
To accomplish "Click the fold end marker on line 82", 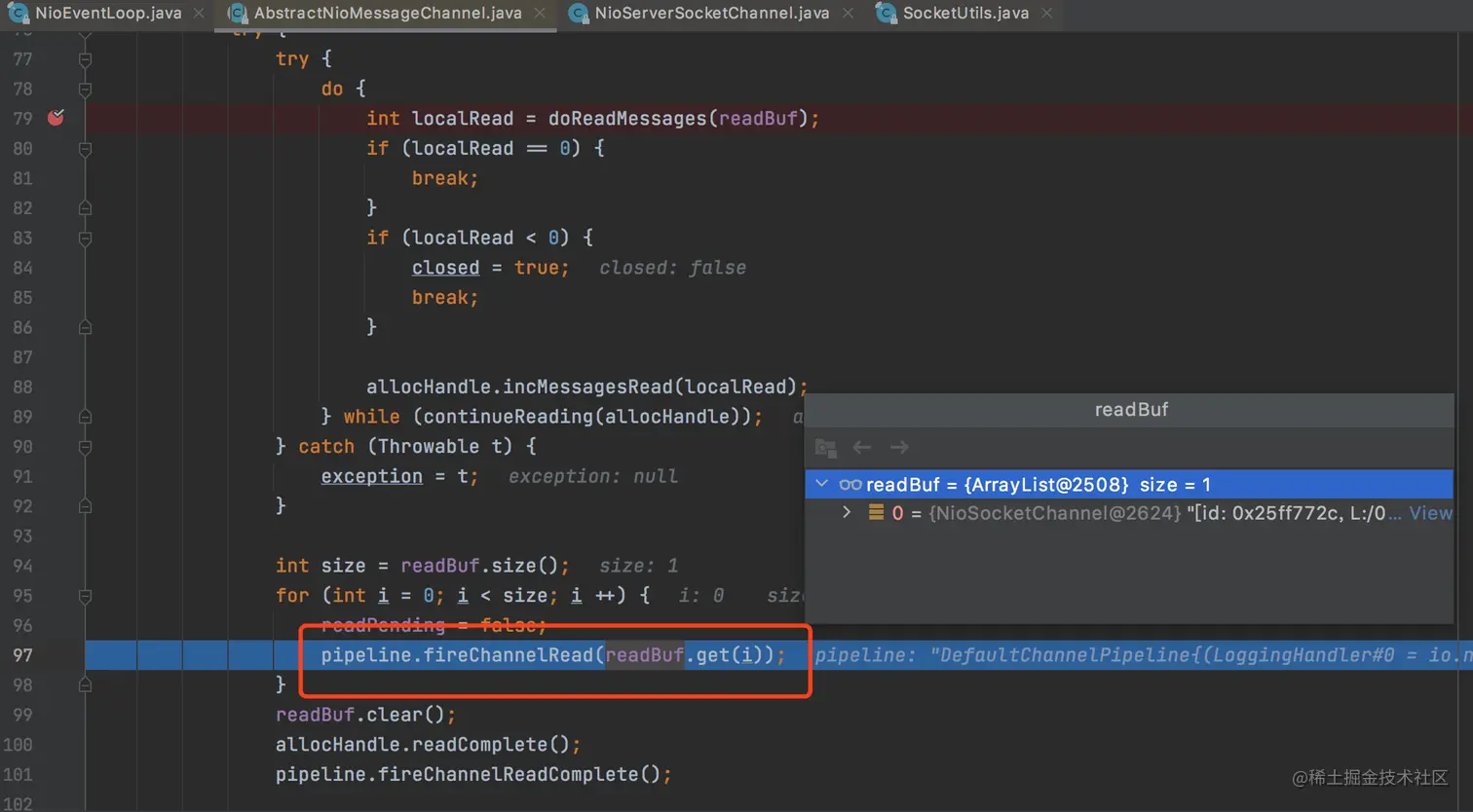I will point(85,208).
